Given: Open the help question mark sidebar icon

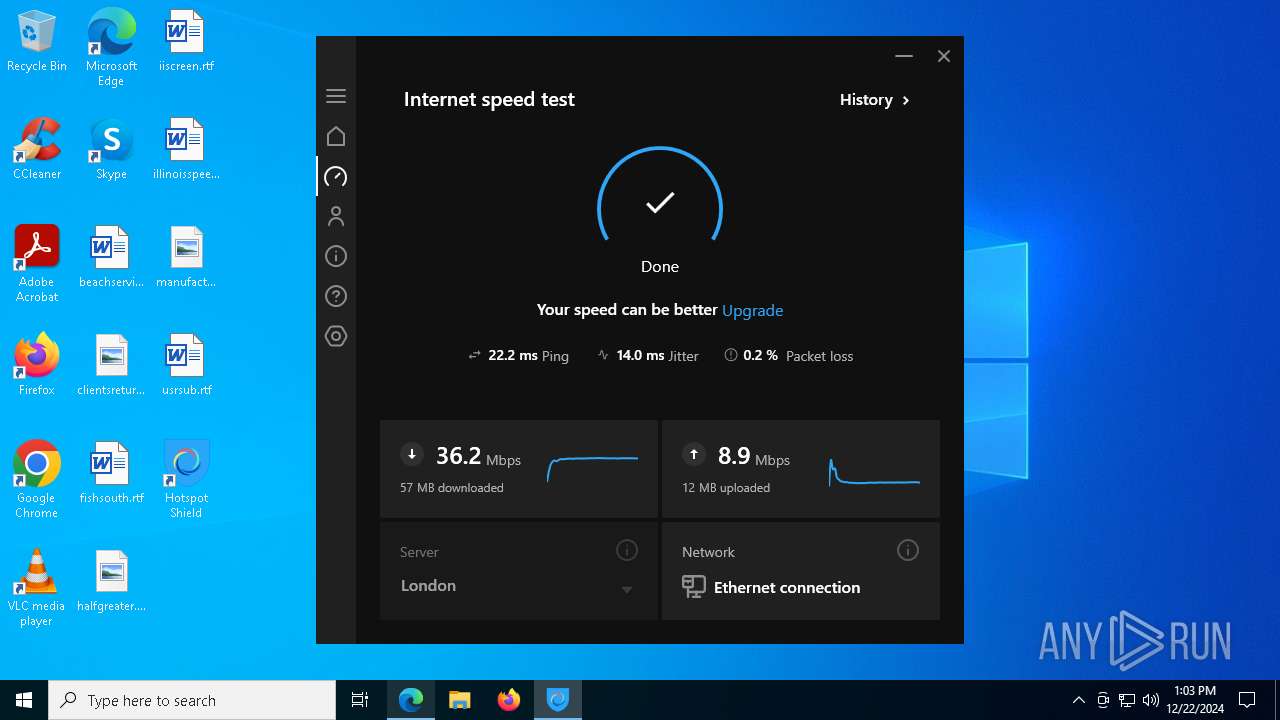Looking at the screenshot, I should click(x=336, y=296).
